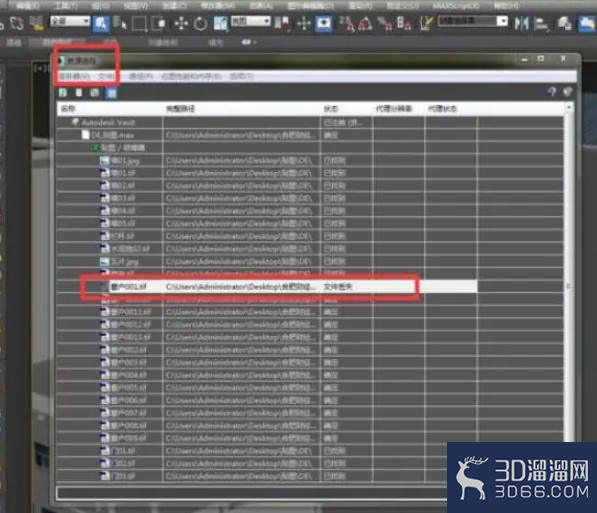597x513 pixels.
Task: Open the selection filter dropdown
Action: pos(70,21)
